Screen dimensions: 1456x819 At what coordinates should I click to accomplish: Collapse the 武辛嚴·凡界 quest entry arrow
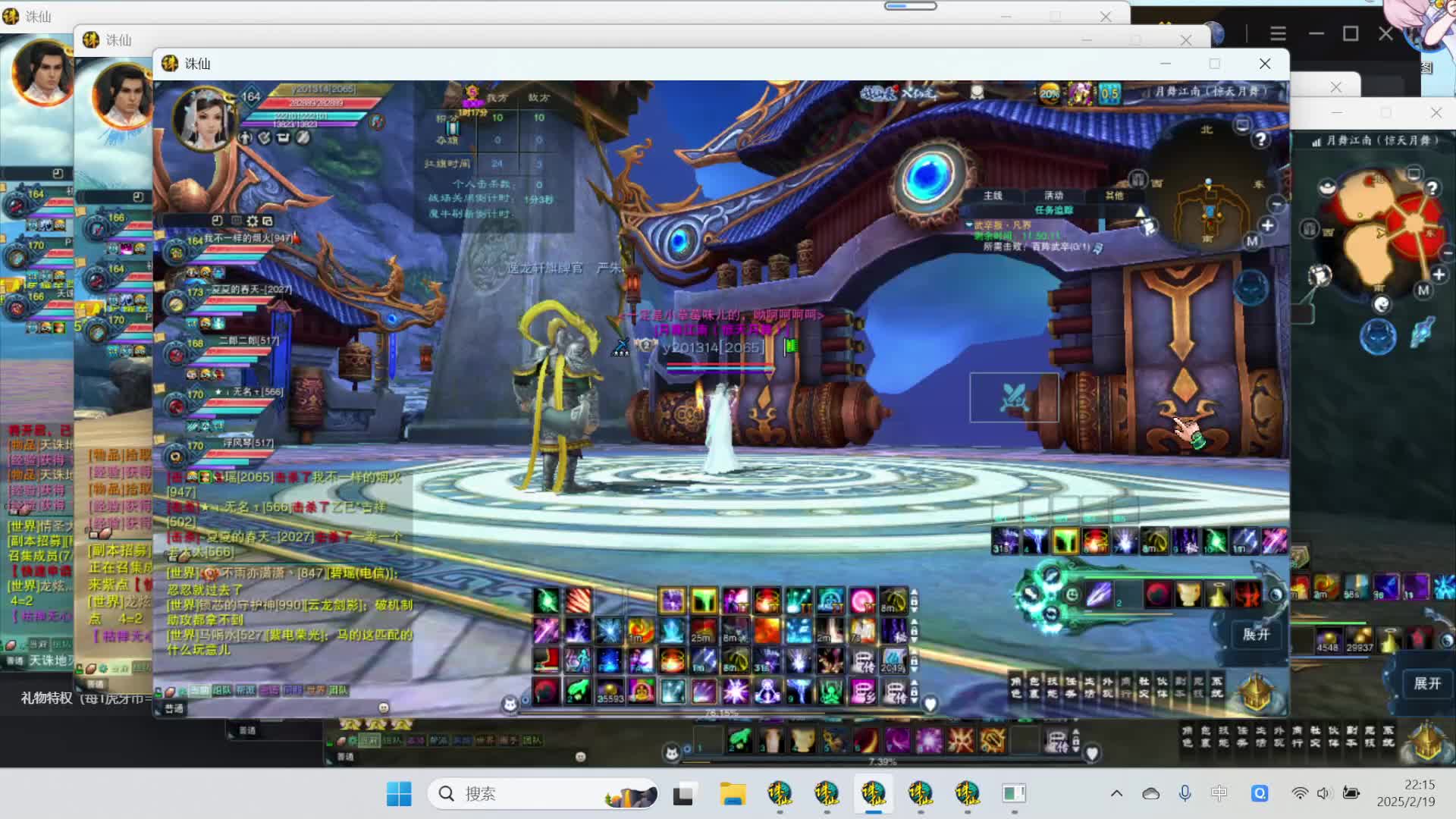969,225
